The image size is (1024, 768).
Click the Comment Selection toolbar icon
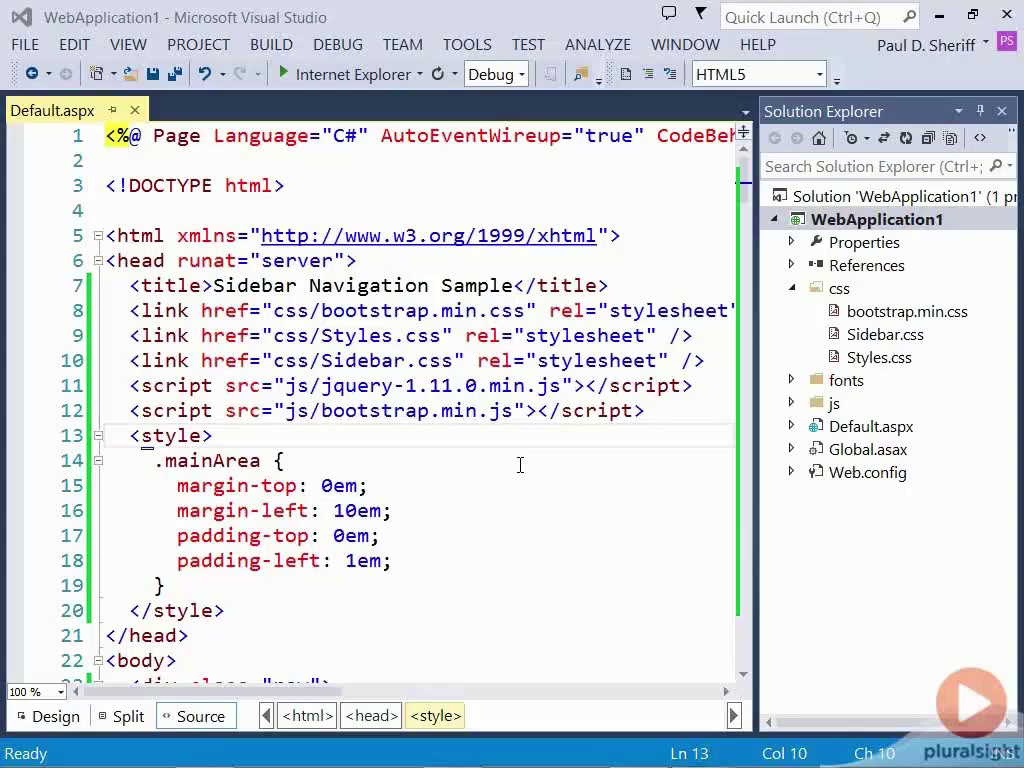pyautogui.click(x=670, y=74)
